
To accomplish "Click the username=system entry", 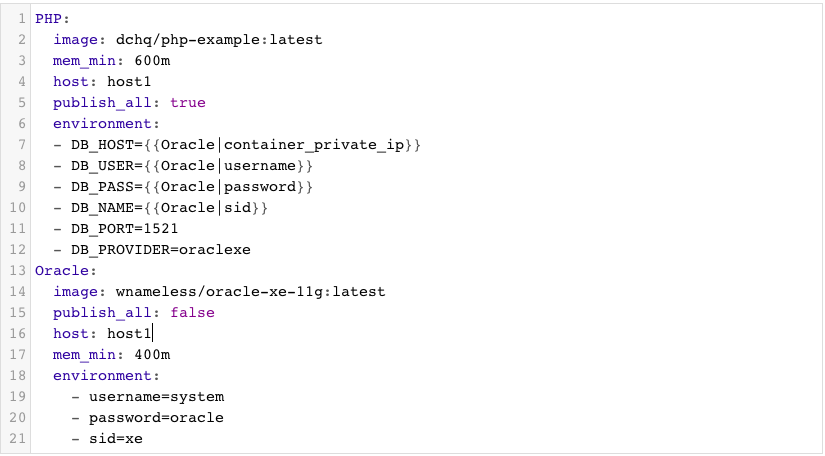I will tap(156, 397).
